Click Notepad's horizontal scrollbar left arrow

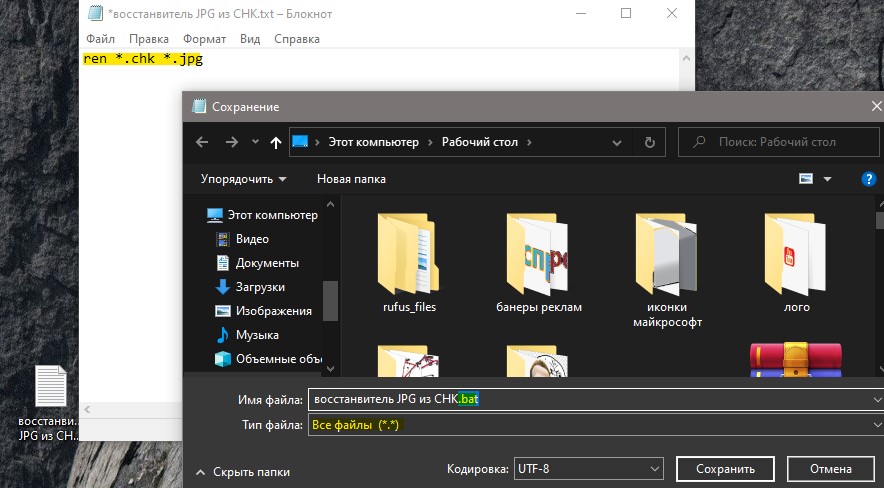point(87,410)
